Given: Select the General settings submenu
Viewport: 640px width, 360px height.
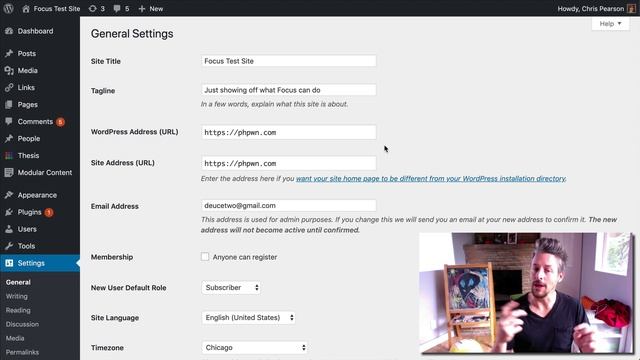Looking at the screenshot, I should (x=18, y=282).
